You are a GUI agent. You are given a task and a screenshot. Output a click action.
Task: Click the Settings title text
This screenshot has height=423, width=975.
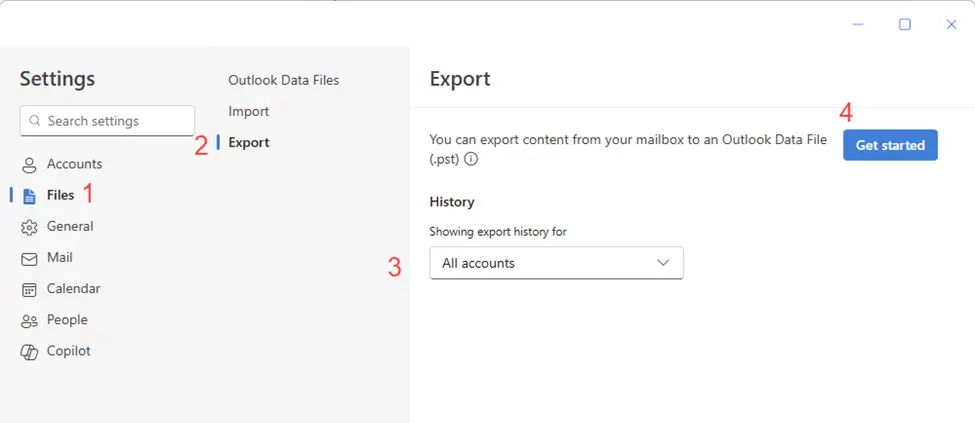point(57,79)
